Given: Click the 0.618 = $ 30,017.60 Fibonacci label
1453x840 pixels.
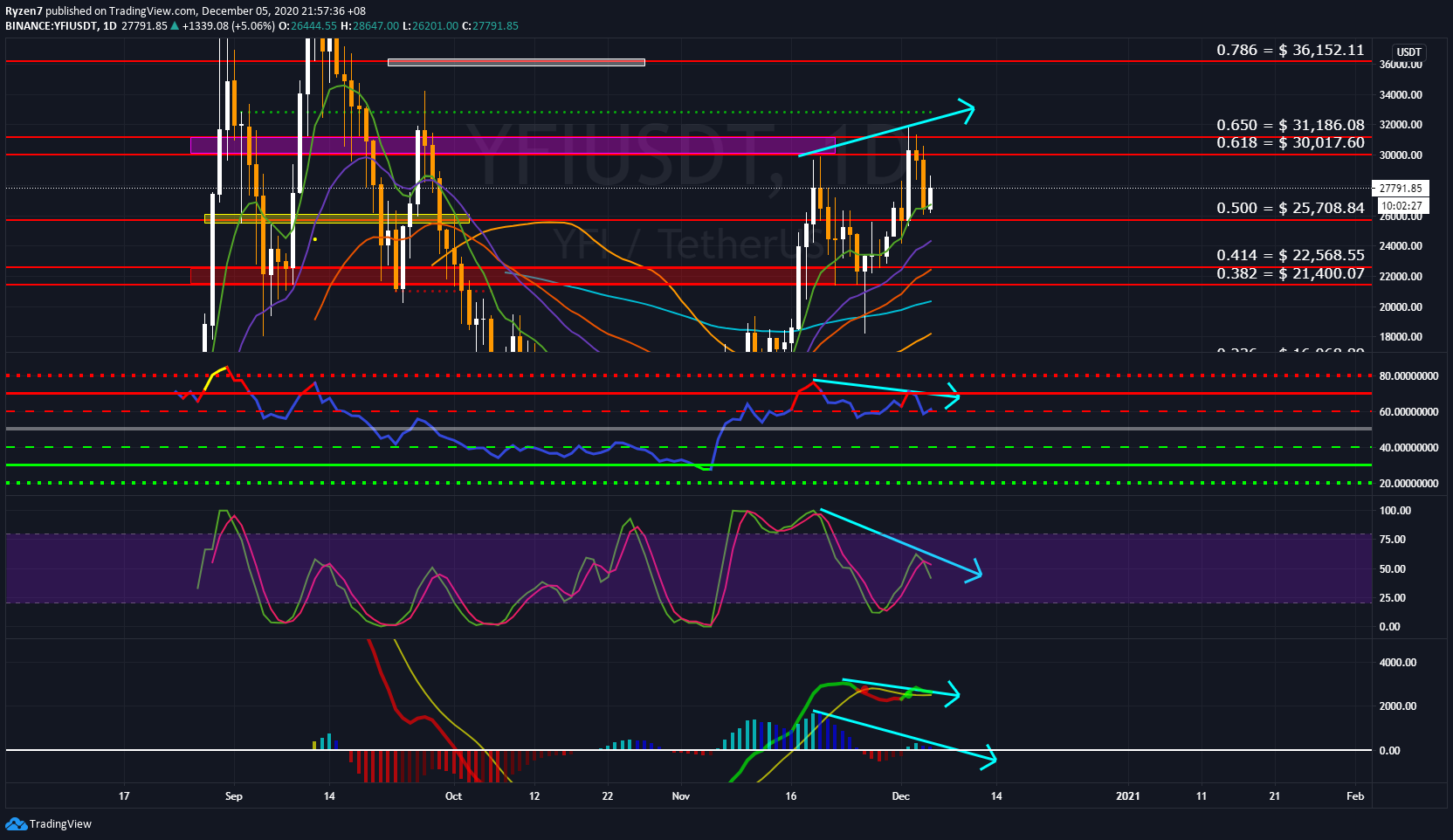Looking at the screenshot, I should click(1291, 142).
